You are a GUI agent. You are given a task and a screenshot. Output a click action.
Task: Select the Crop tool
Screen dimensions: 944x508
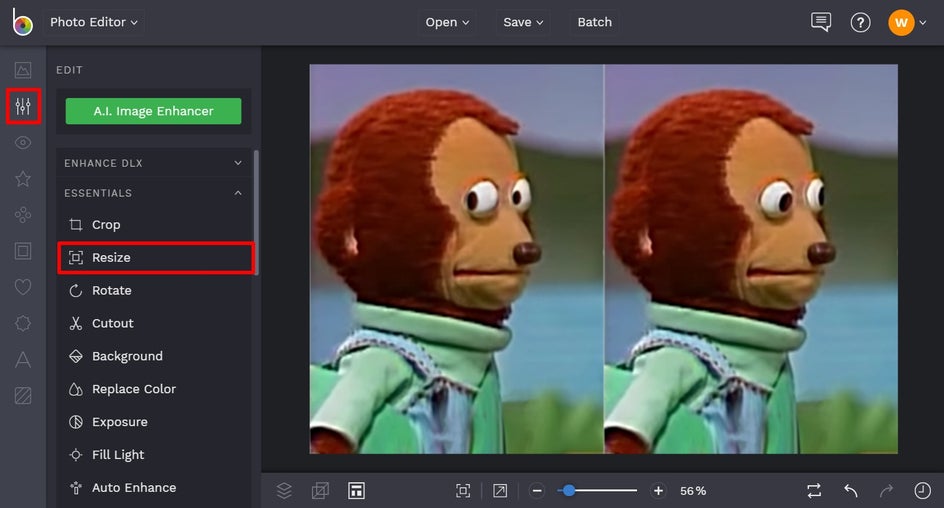point(154,225)
